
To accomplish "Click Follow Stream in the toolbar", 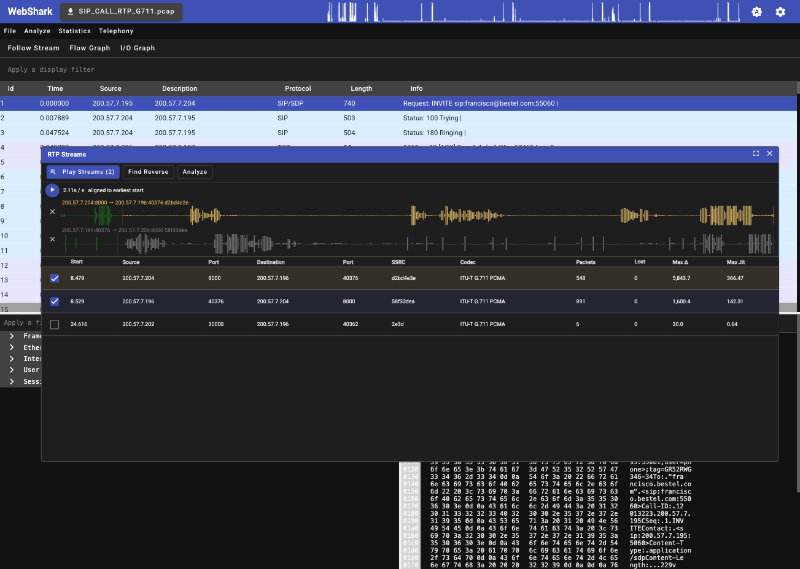I will point(33,48).
